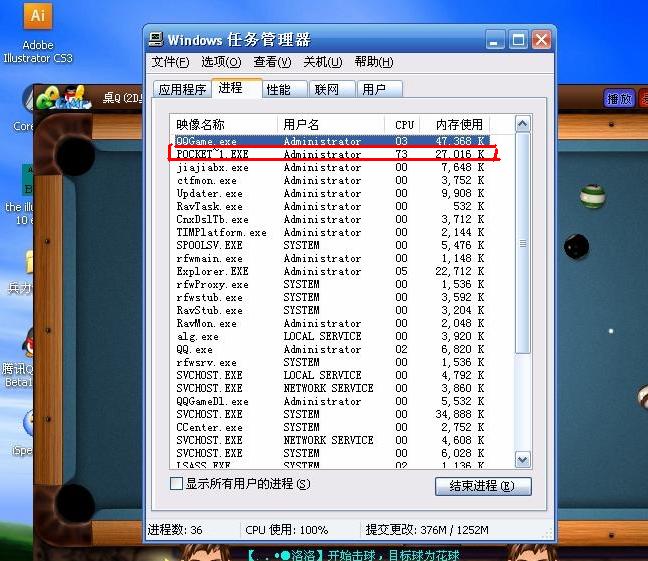Image resolution: width=648 pixels, height=561 pixels.
Task: Switch to the 应用程序 tab
Action: (182, 89)
